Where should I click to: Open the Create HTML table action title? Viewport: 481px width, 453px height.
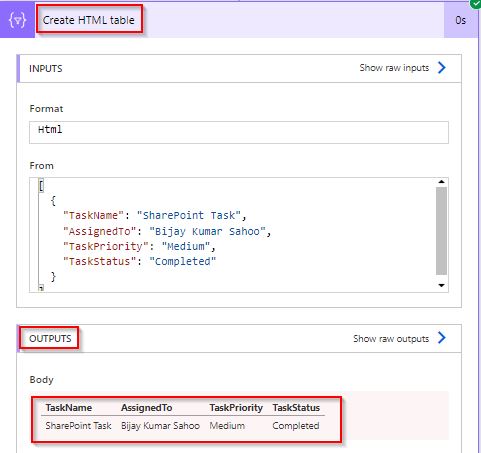[89, 20]
